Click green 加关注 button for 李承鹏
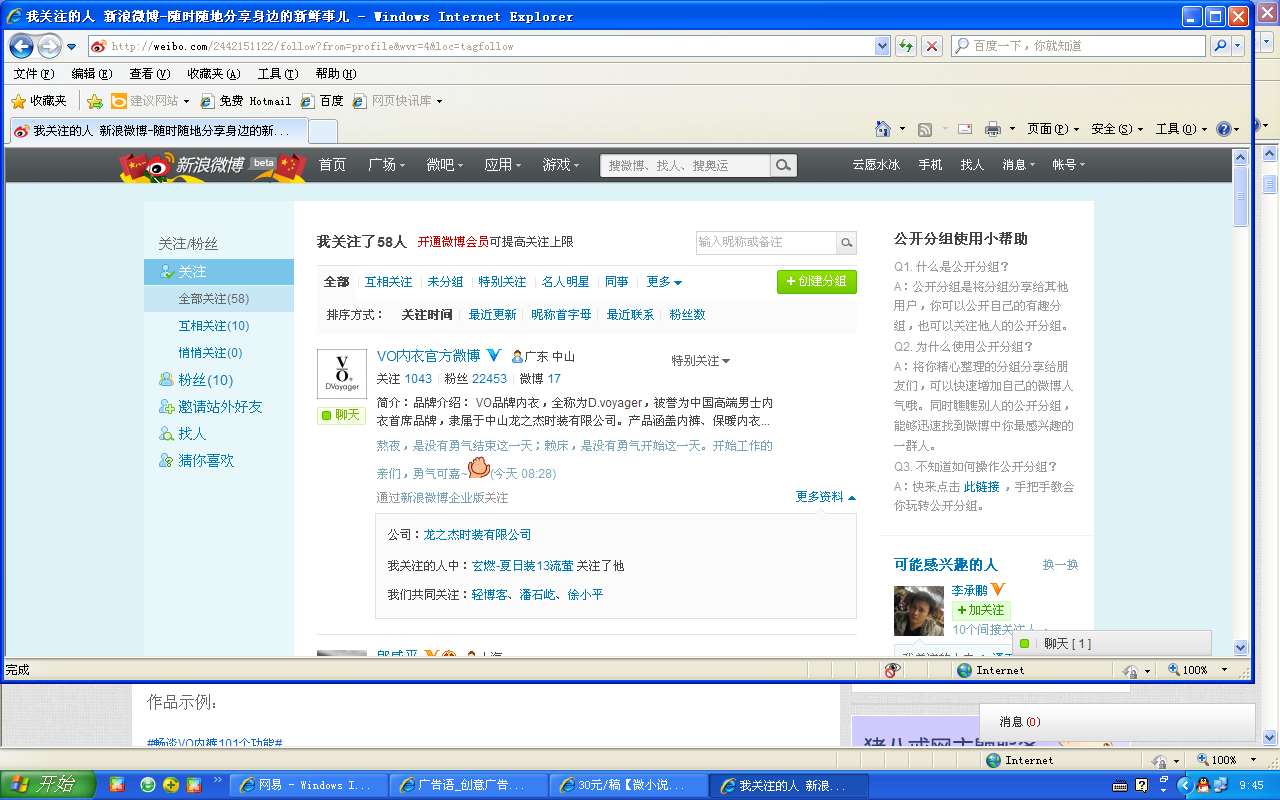The width and height of the screenshot is (1280, 800). [x=980, y=610]
